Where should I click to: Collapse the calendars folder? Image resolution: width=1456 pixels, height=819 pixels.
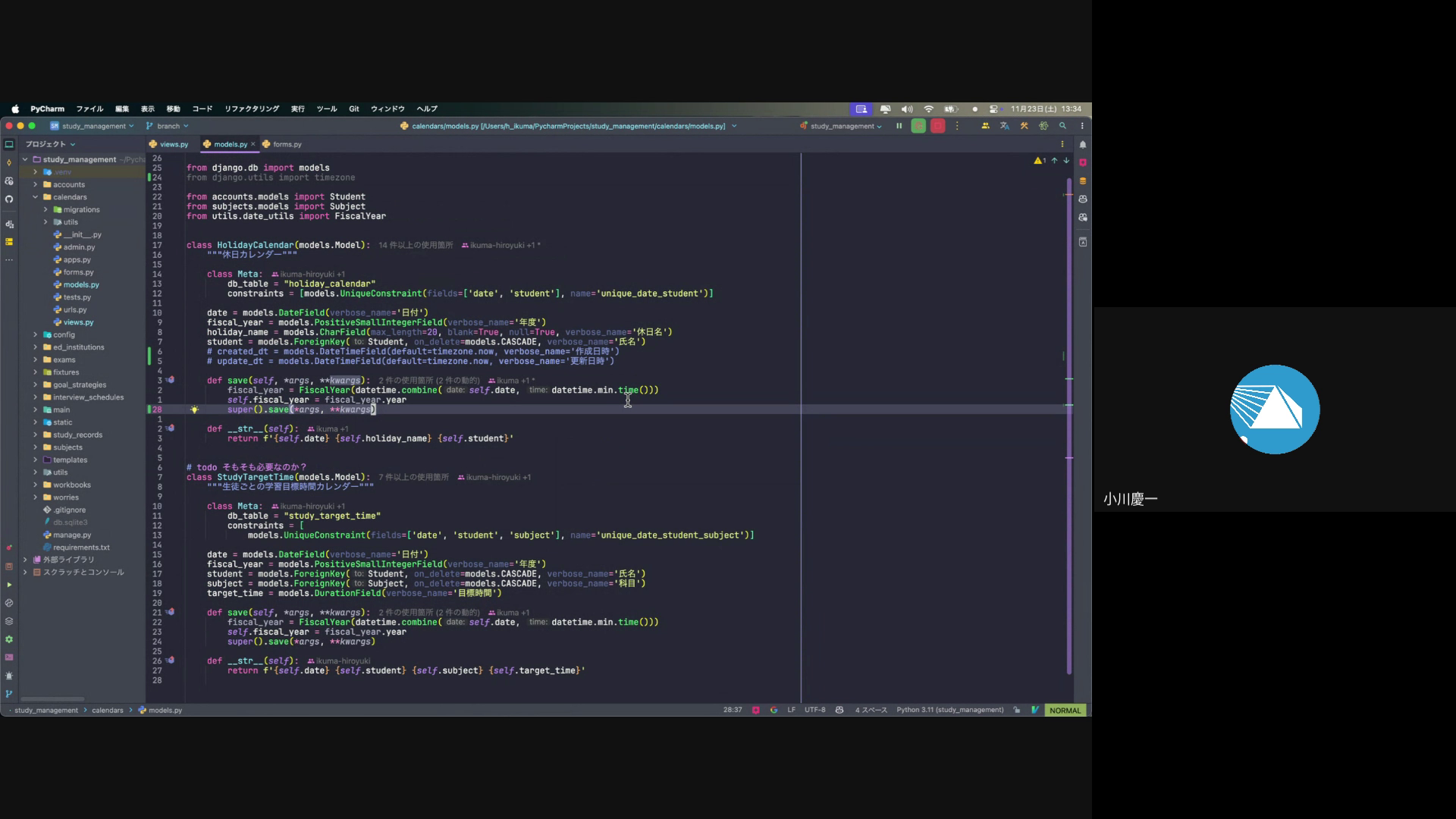pos(35,197)
